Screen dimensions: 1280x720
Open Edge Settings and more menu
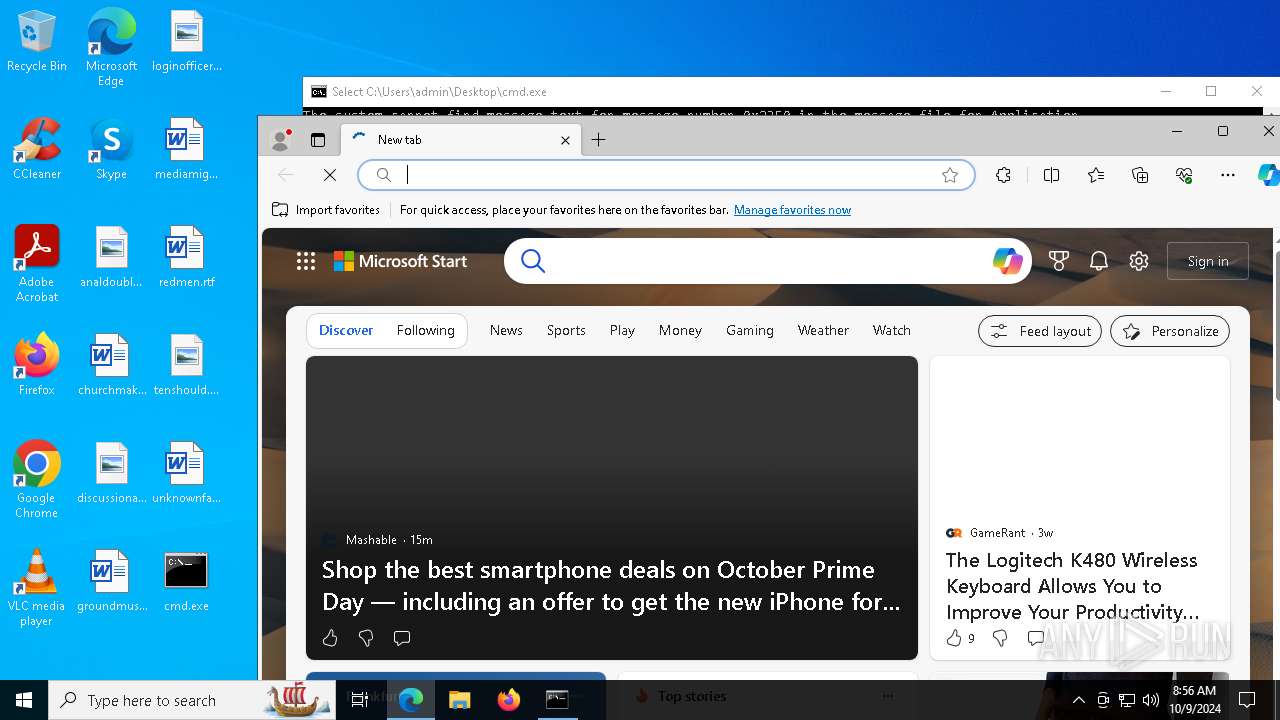[x=1228, y=175]
